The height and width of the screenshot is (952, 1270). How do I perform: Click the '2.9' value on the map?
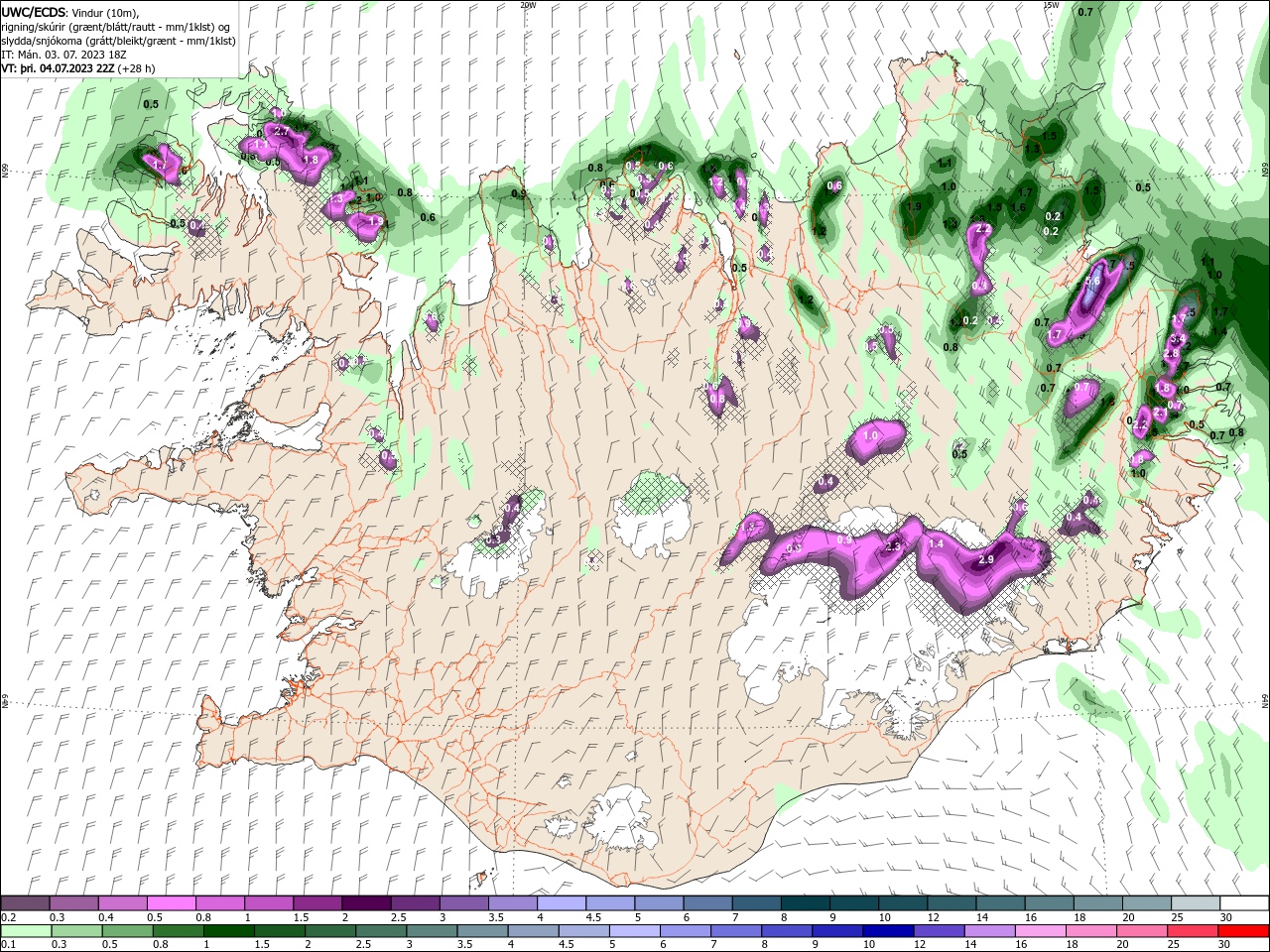click(x=986, y=559)
